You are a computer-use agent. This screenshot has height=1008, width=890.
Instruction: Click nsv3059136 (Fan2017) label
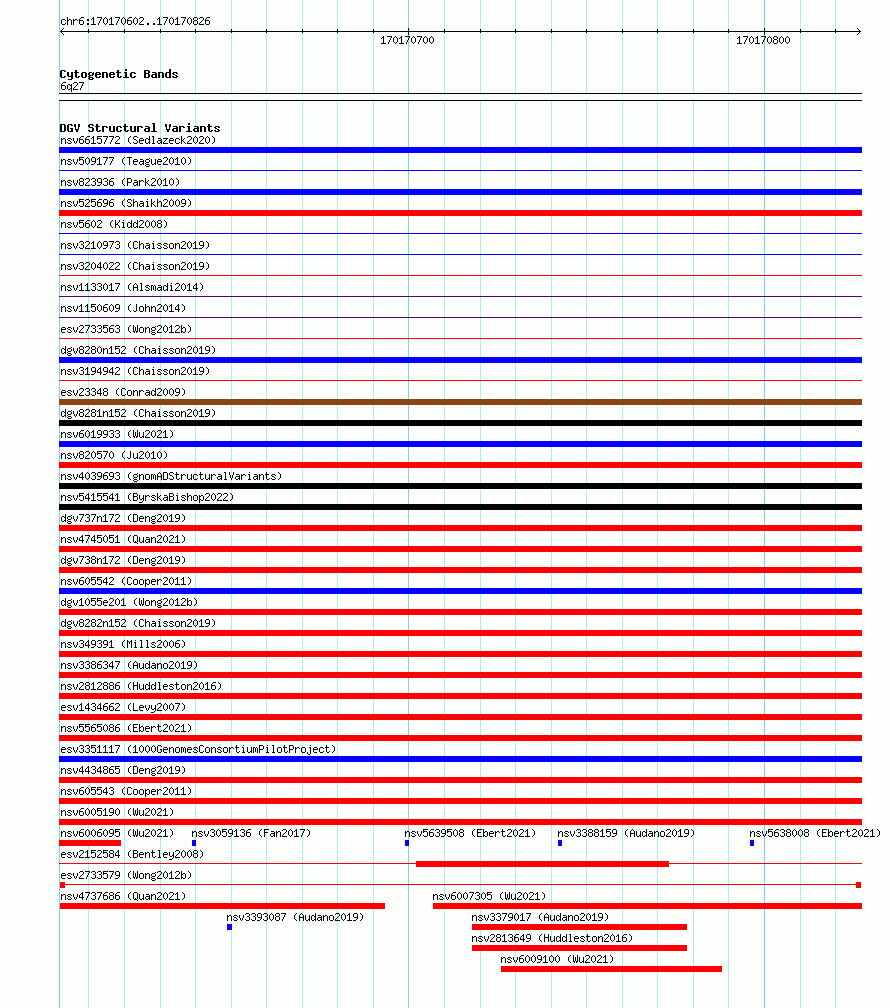[251, 833]
